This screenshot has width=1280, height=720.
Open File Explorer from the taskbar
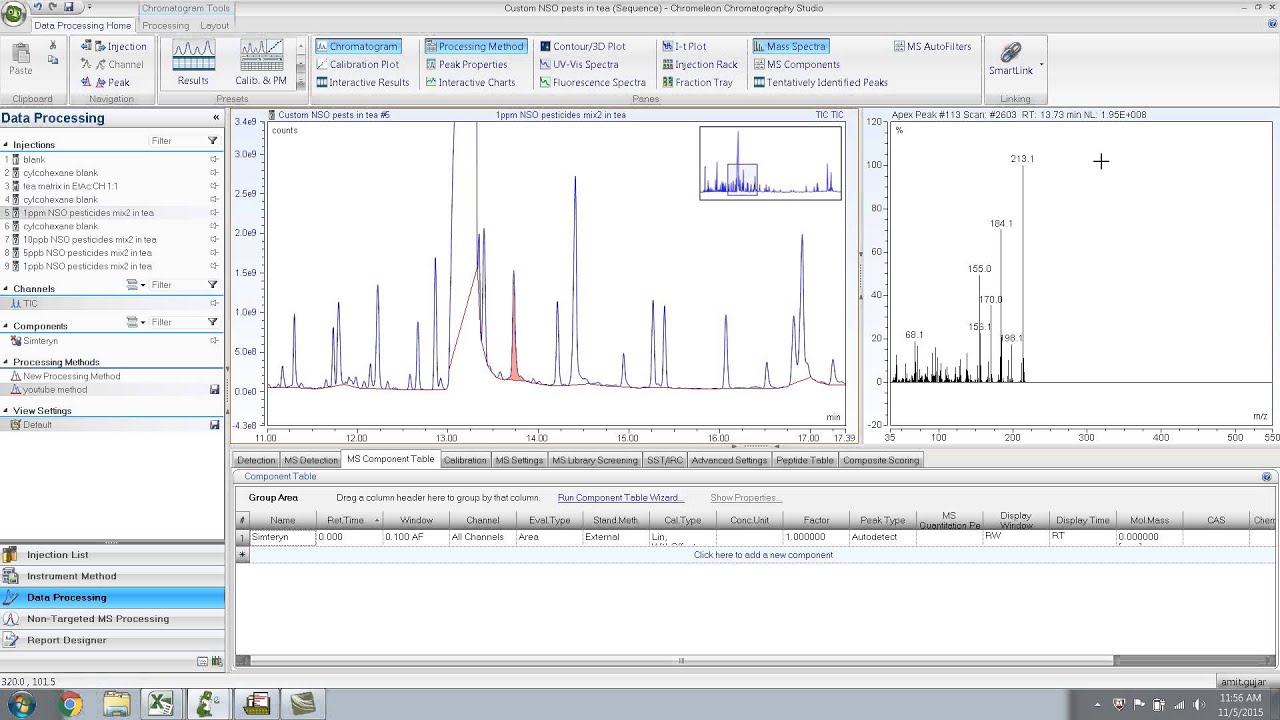point(116,705)
